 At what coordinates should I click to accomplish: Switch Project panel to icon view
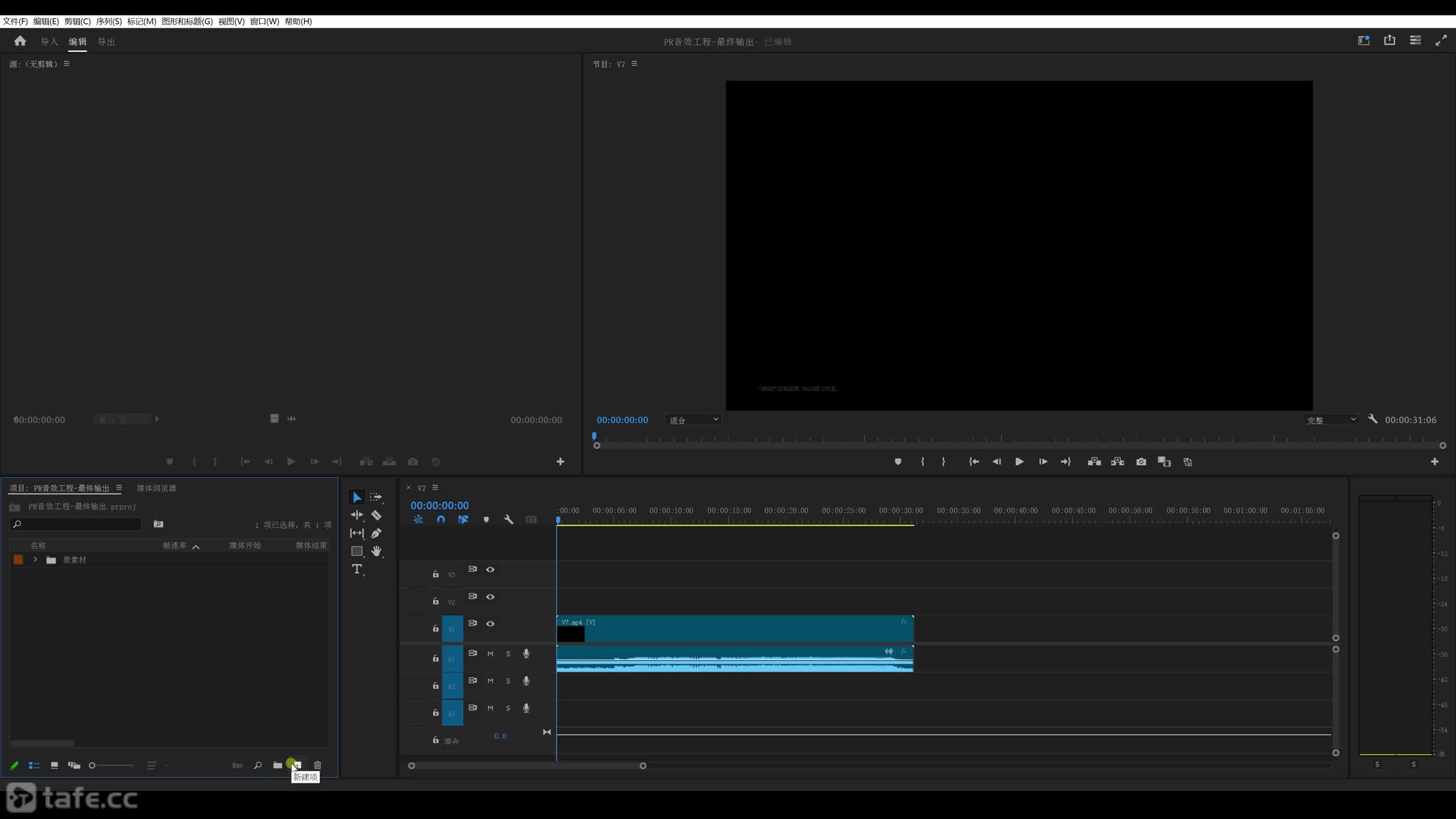(54, 765)
